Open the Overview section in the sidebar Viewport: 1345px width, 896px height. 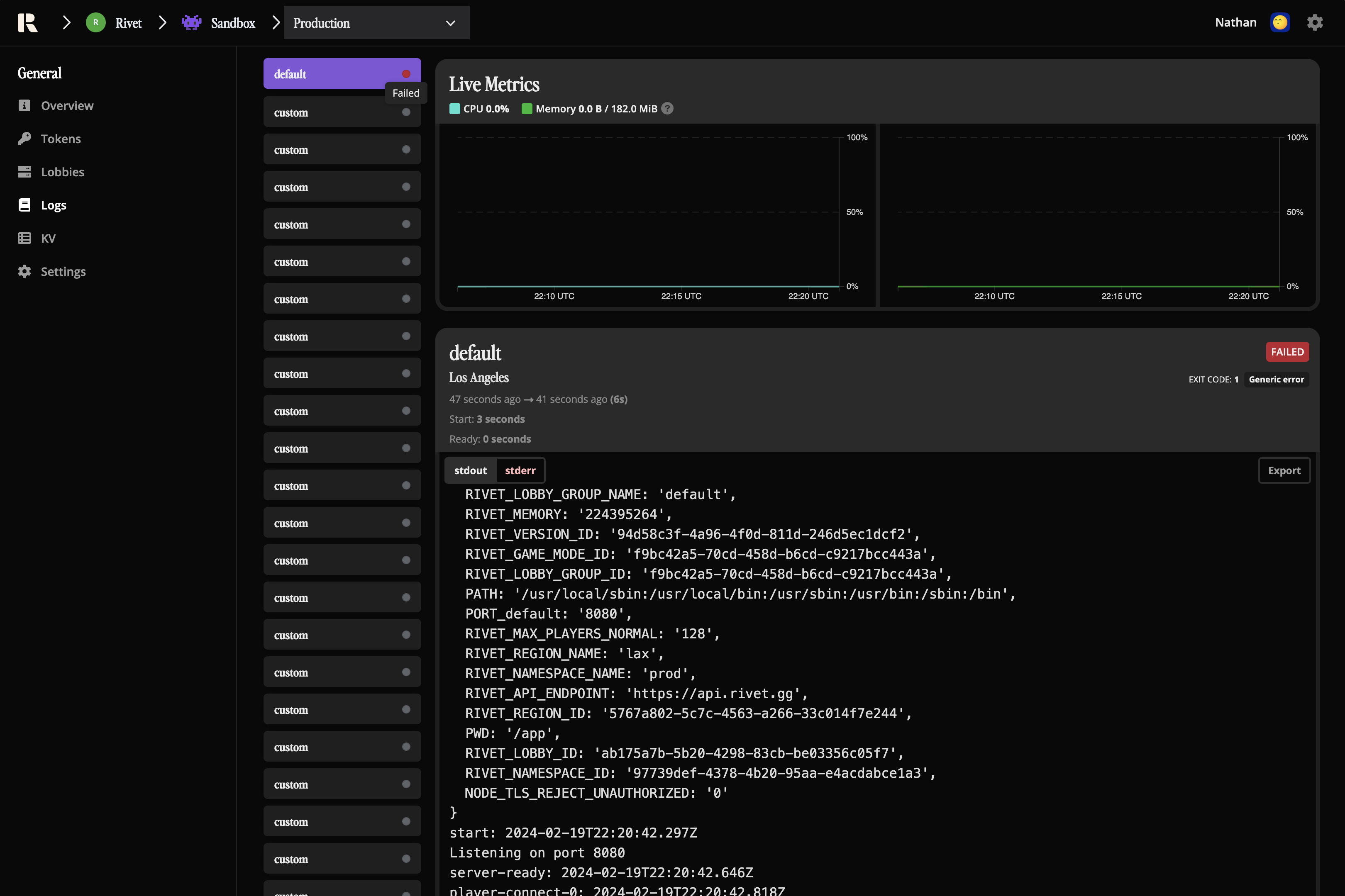tap(67, 105)
